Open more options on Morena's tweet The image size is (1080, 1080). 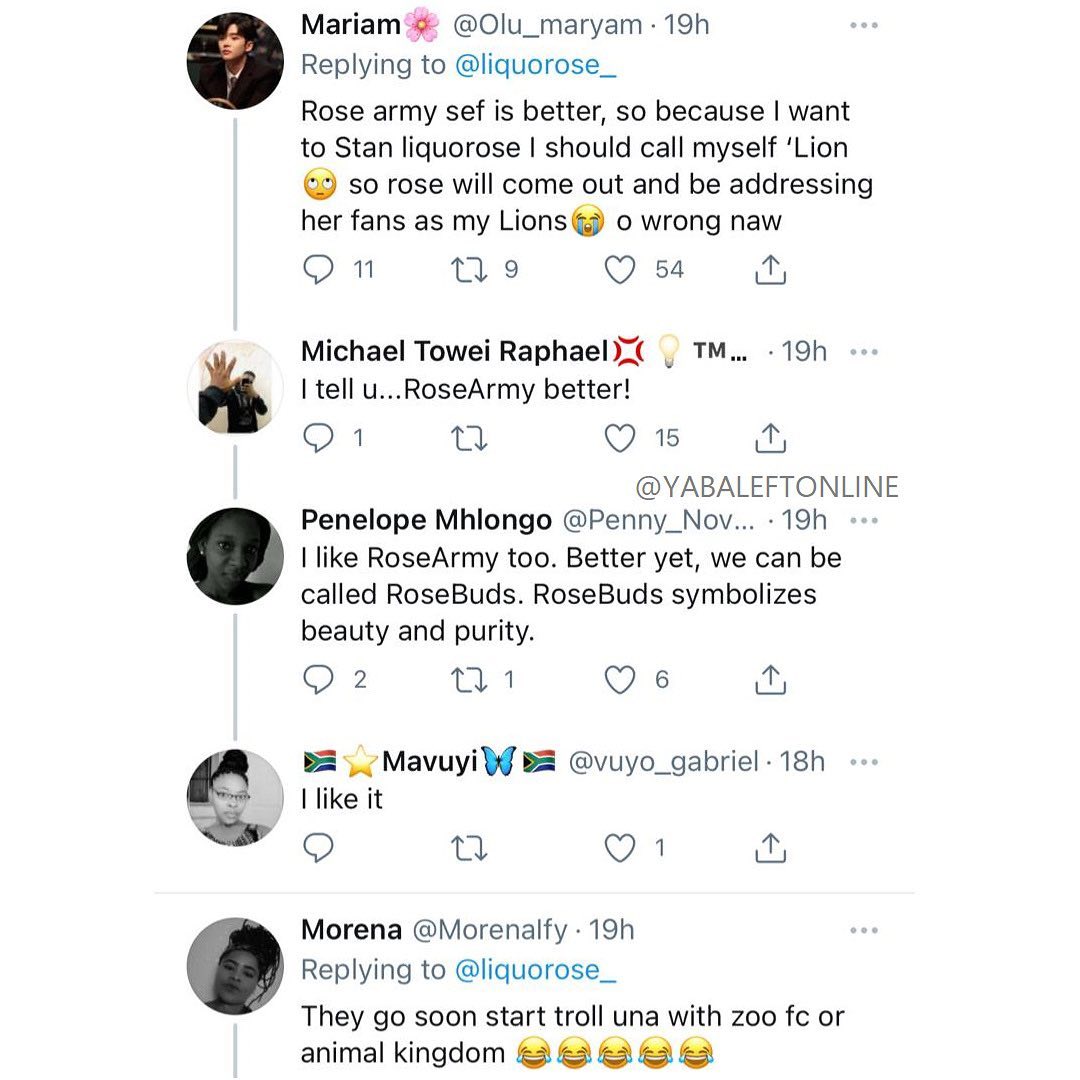pos(862,930)
